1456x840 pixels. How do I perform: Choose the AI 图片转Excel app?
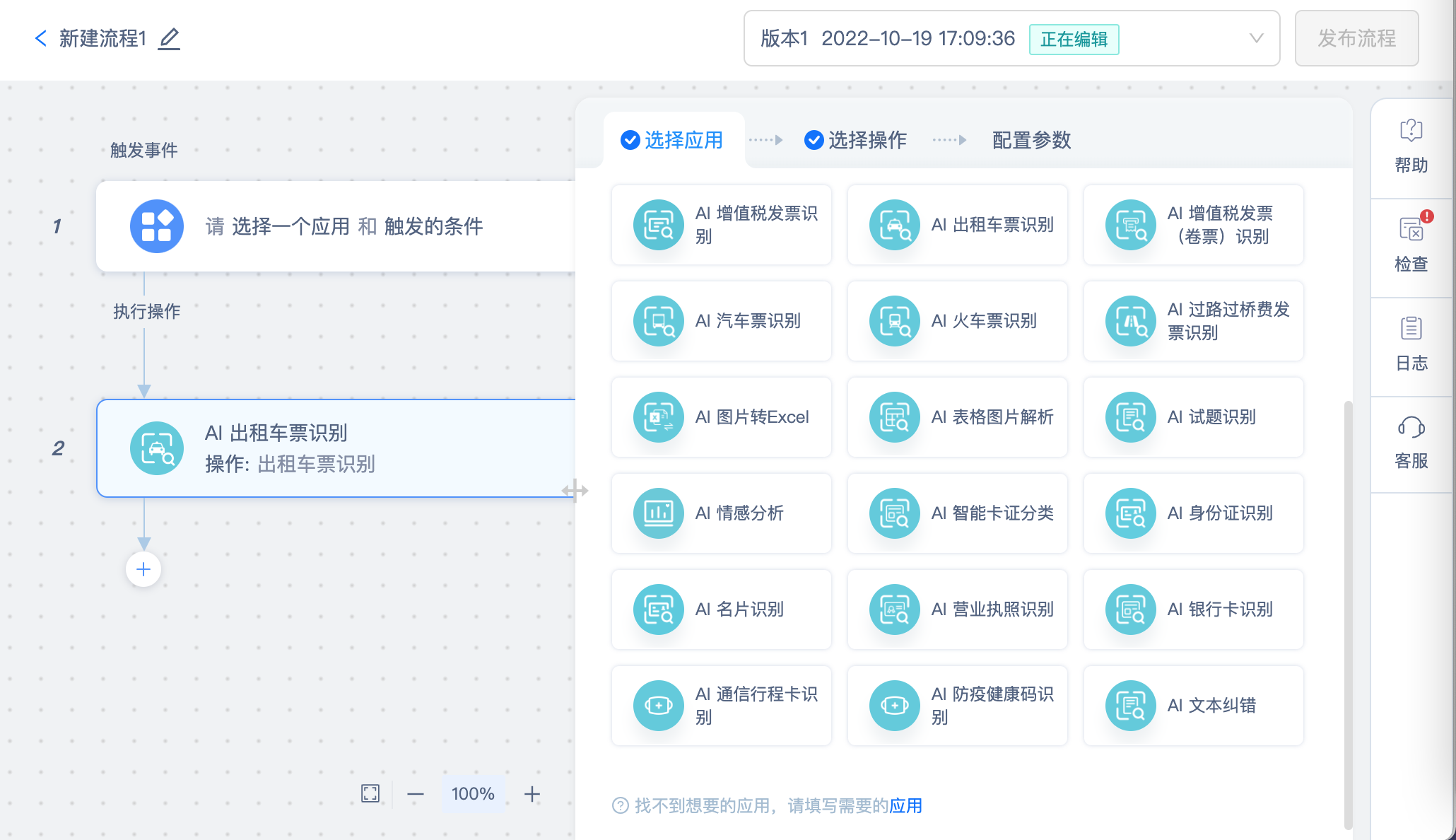pyautogui.click(x=721, y=417)
